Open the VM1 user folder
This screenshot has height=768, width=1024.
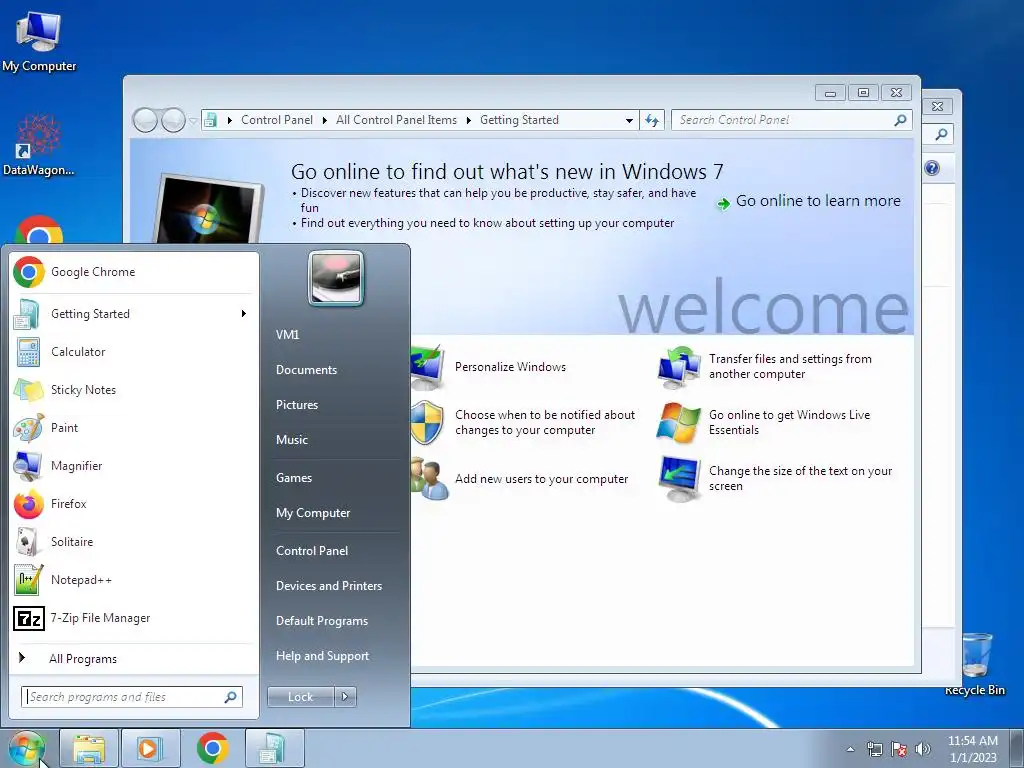point(334,335)
